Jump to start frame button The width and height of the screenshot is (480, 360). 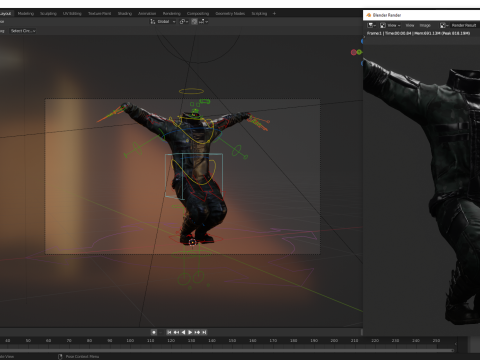[x=169, y=332]
